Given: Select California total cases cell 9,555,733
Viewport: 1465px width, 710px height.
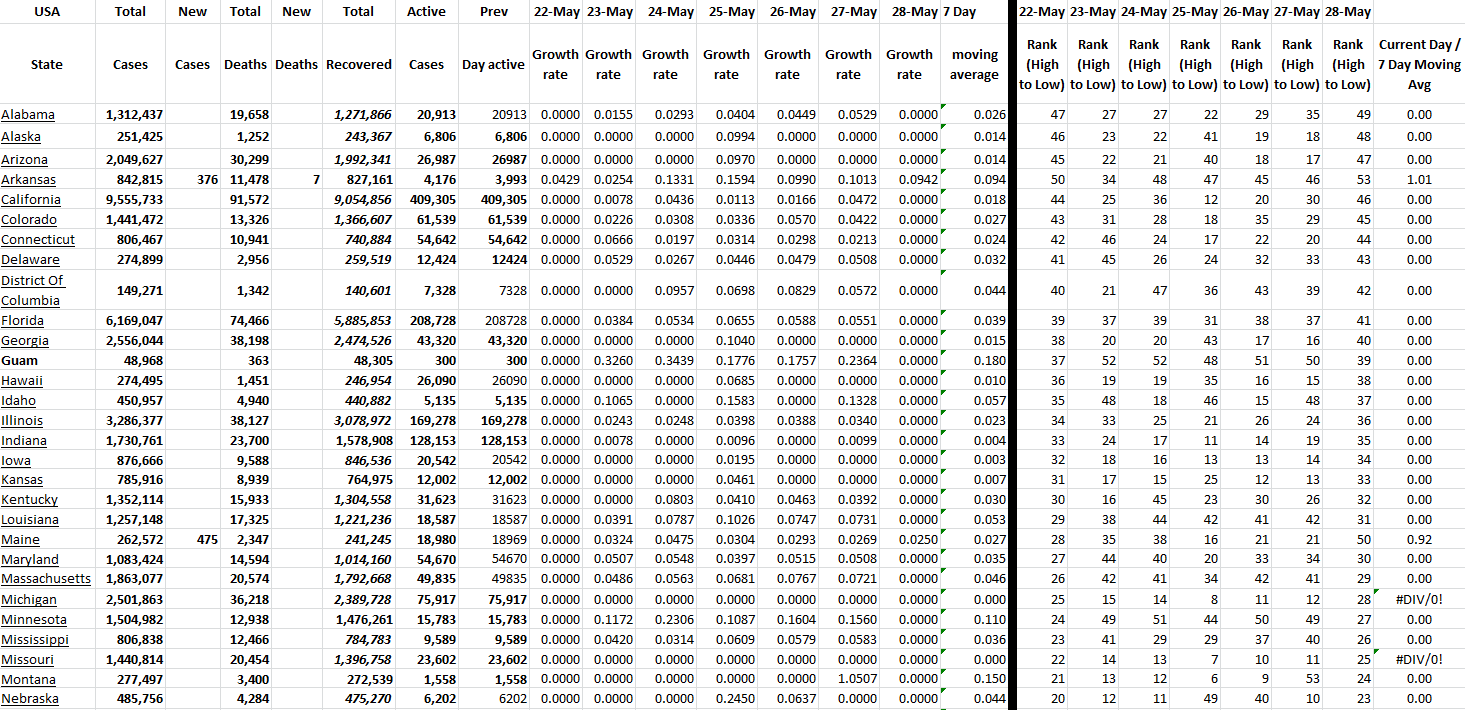Looking at the screenshot, I should click(x=134, y=200).
